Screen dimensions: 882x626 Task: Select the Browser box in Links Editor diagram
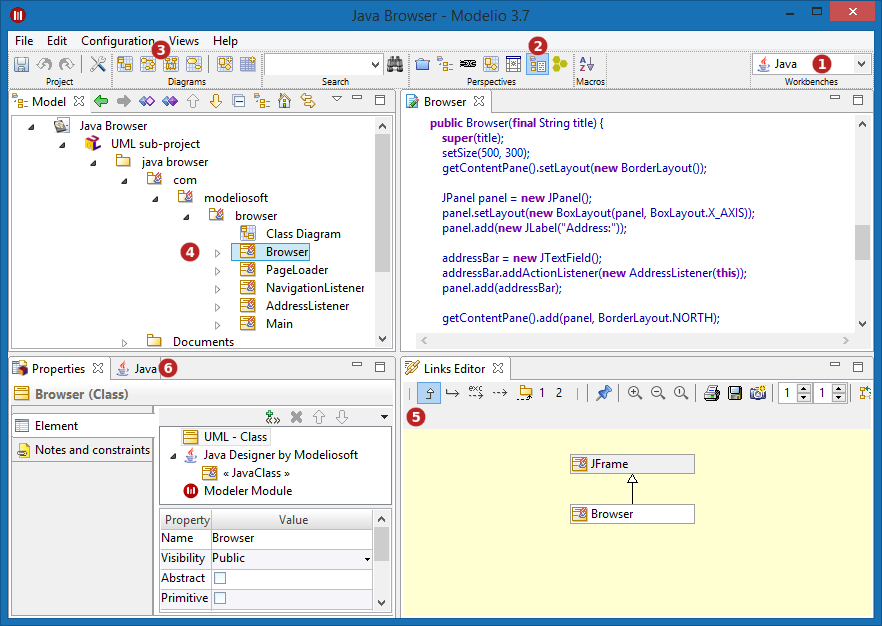point(632,514)
